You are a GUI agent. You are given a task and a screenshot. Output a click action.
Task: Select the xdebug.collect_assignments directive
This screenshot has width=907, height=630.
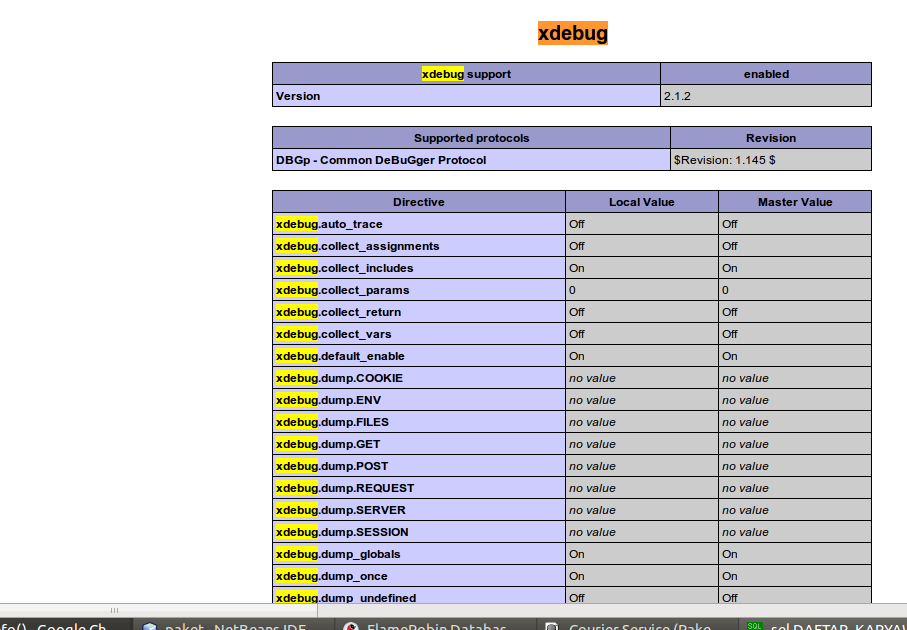coord(419,246)
